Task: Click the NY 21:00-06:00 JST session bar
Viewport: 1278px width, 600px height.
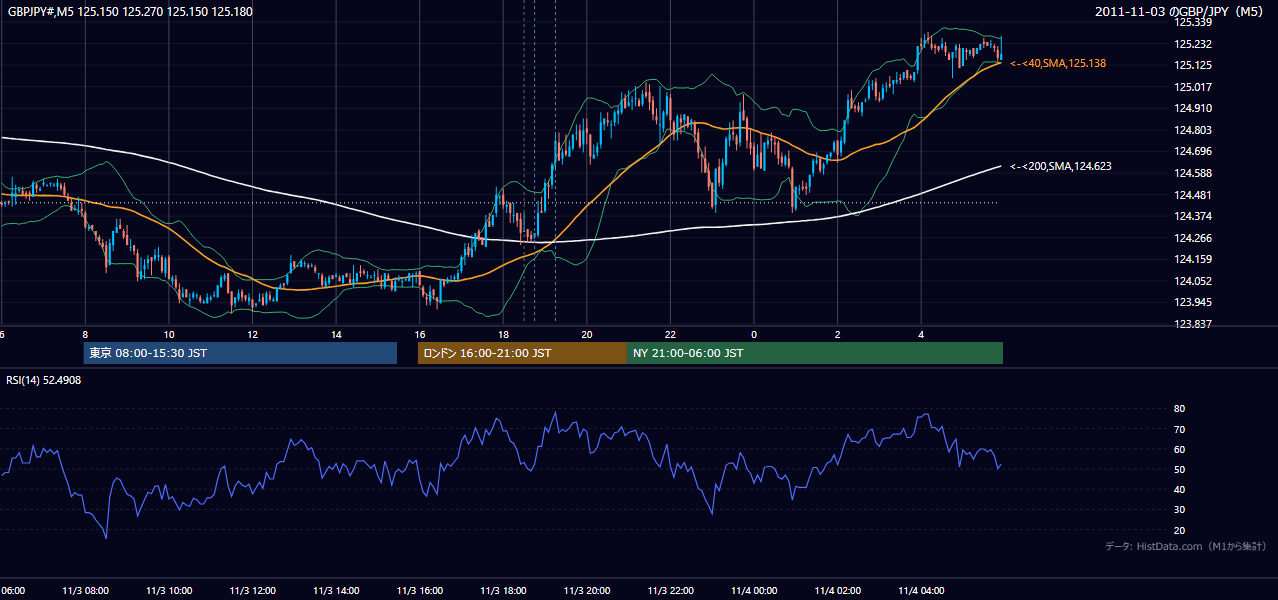Action: 815,353
